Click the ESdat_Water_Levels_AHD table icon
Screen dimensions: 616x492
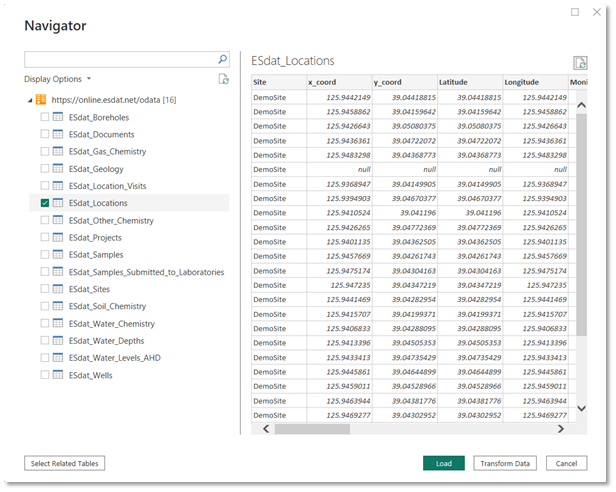click(58, 358)
